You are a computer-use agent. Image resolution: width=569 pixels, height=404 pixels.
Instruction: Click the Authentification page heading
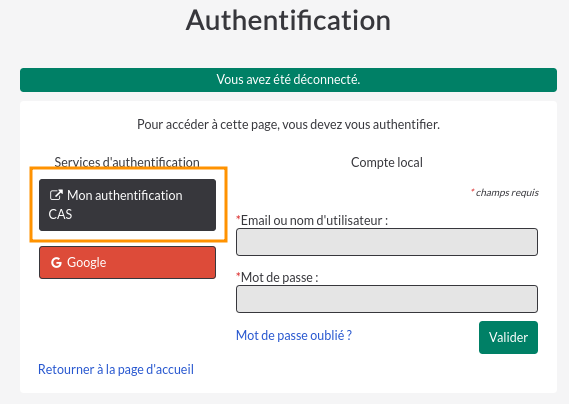click(x=288, y=20)
